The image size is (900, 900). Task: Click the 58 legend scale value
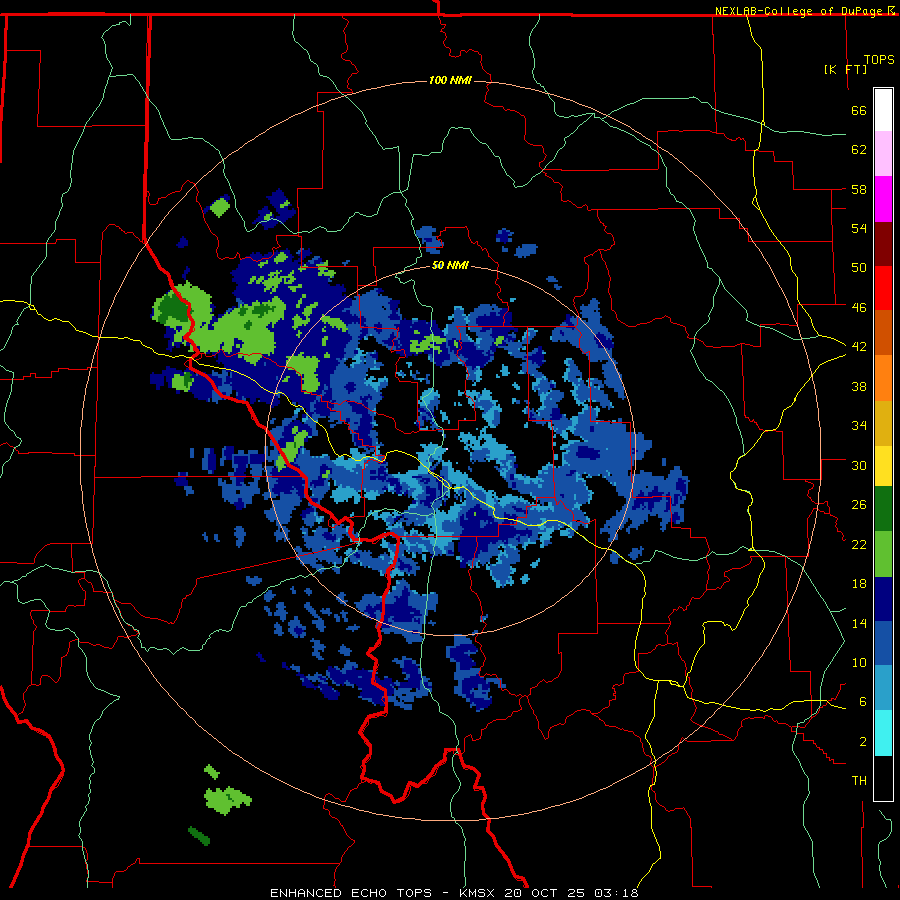point(859,189)
